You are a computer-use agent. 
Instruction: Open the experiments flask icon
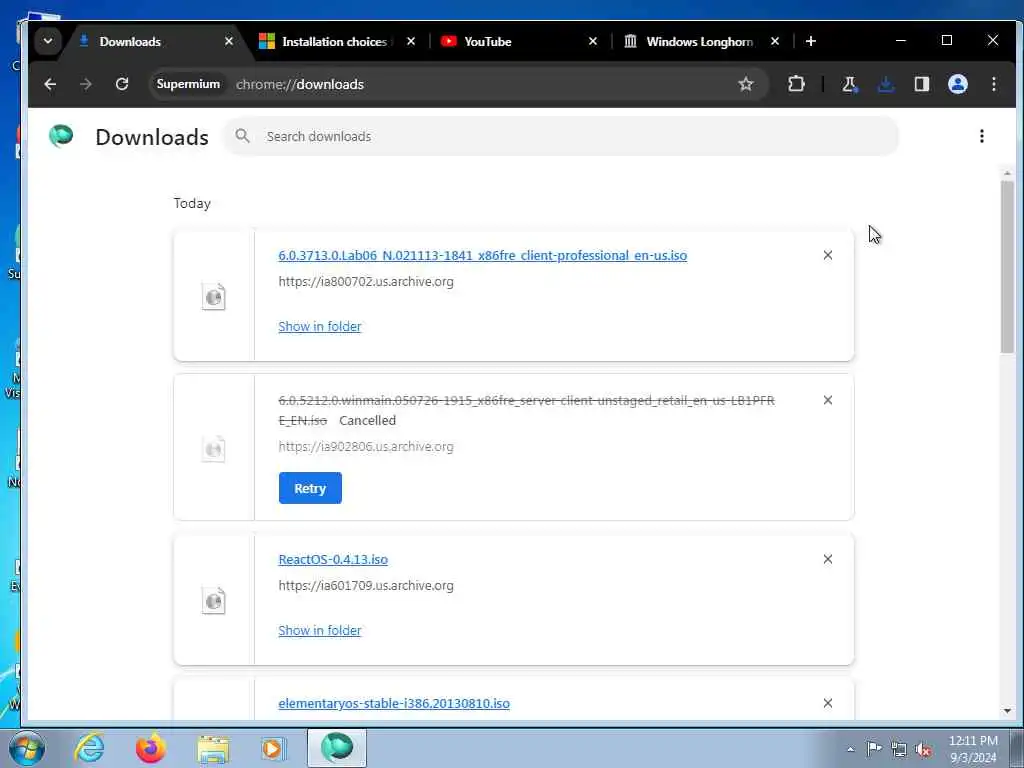[850, 84]
